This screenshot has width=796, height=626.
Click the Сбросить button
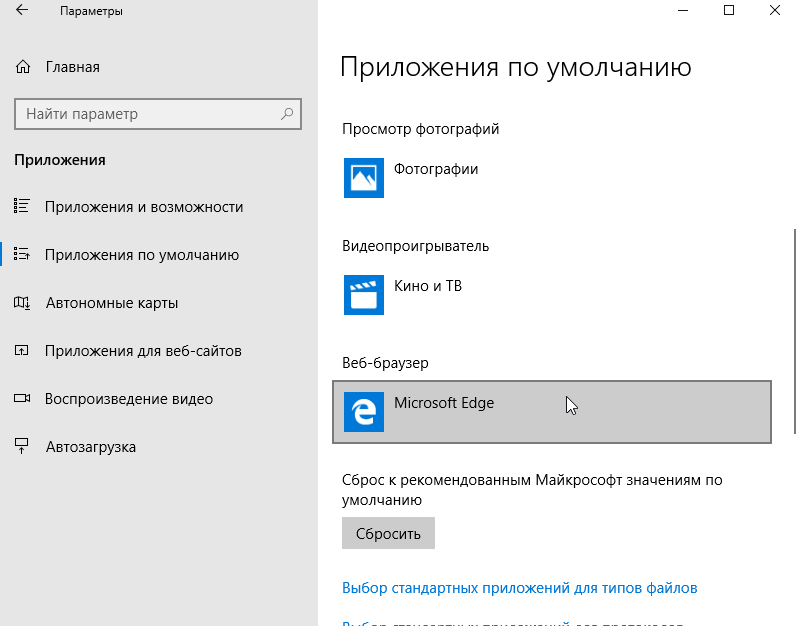click(x=388, y=533)
